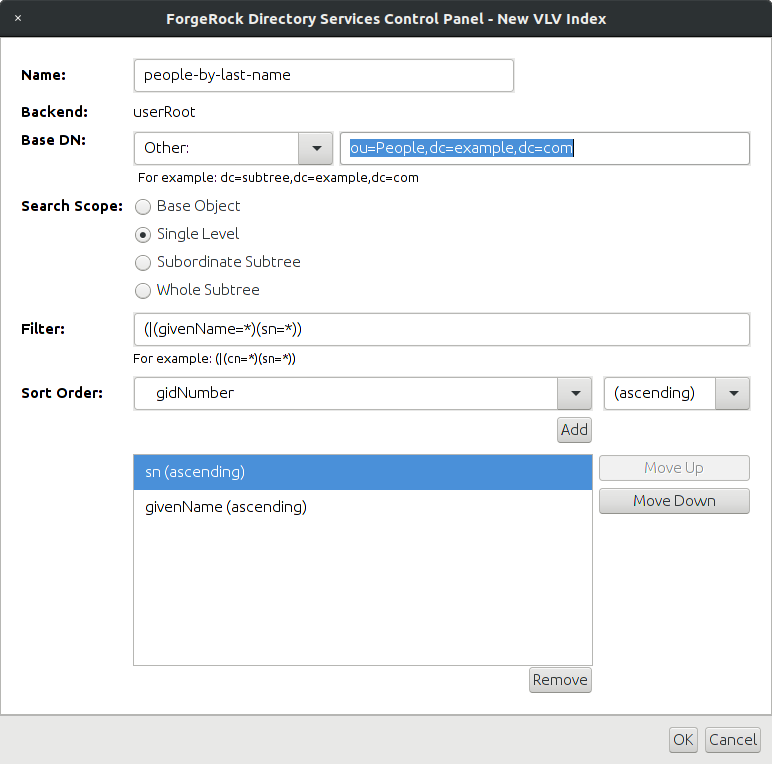Expand the gidNumber sort attribute dropdown
Screen dimensions: 772x764
pos(575,393)
